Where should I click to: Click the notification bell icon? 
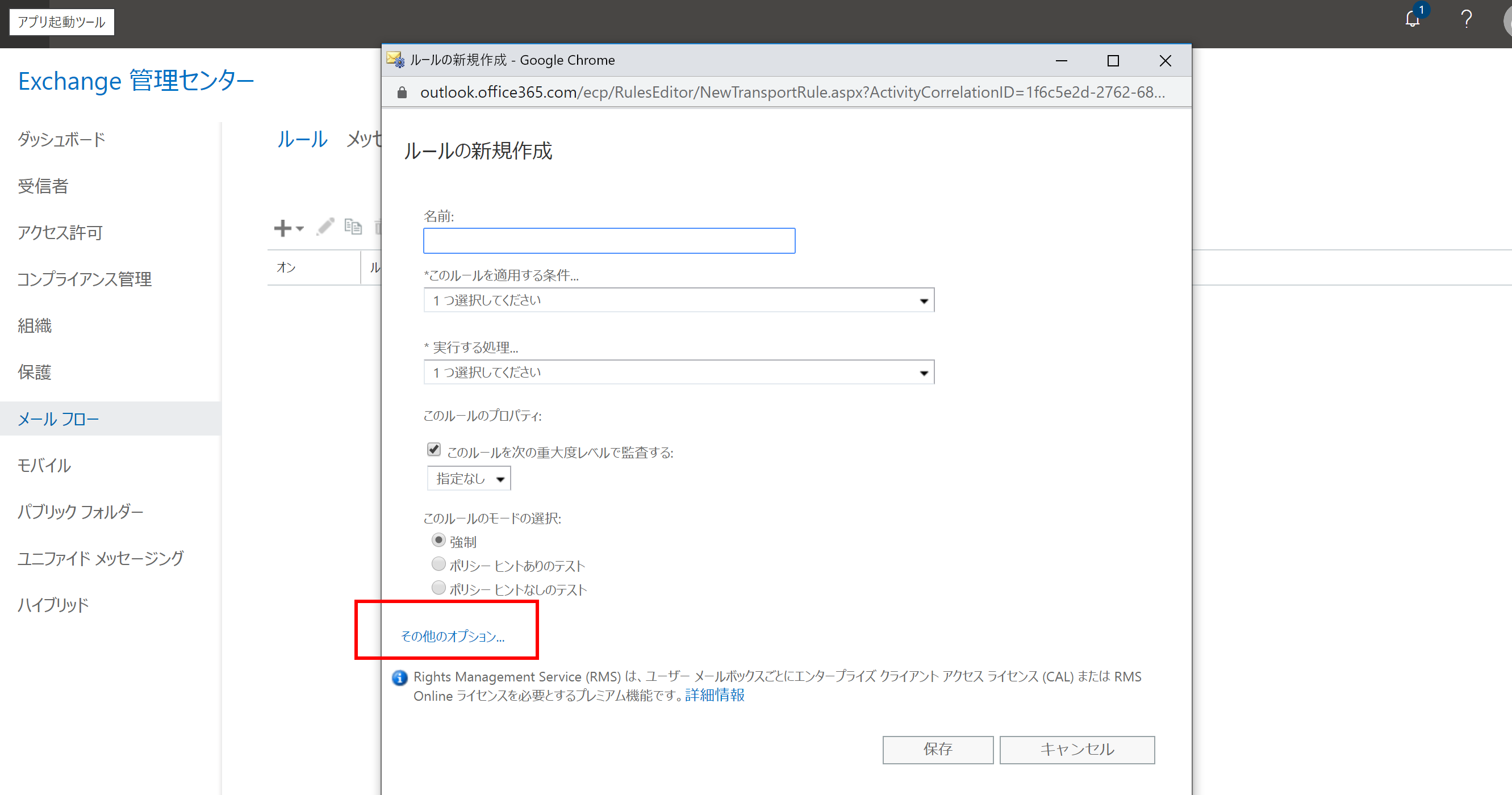click(1412, 19)
